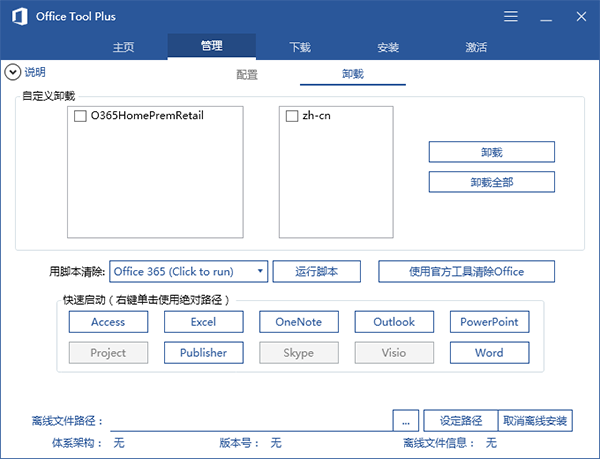The height and width of the screenshot is (459, 600).
Task: Select the 卸载 sub-tab
Action: point(353,74)
